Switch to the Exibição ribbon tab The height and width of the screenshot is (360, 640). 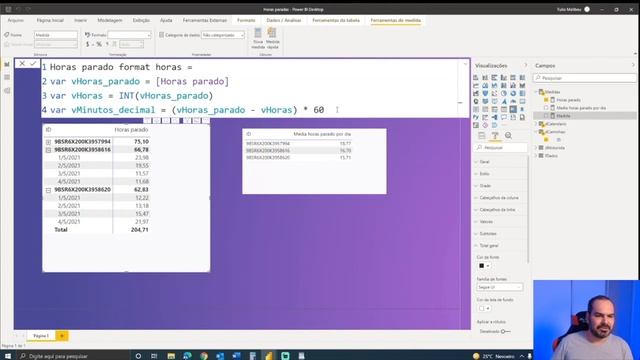coord(141,20)
